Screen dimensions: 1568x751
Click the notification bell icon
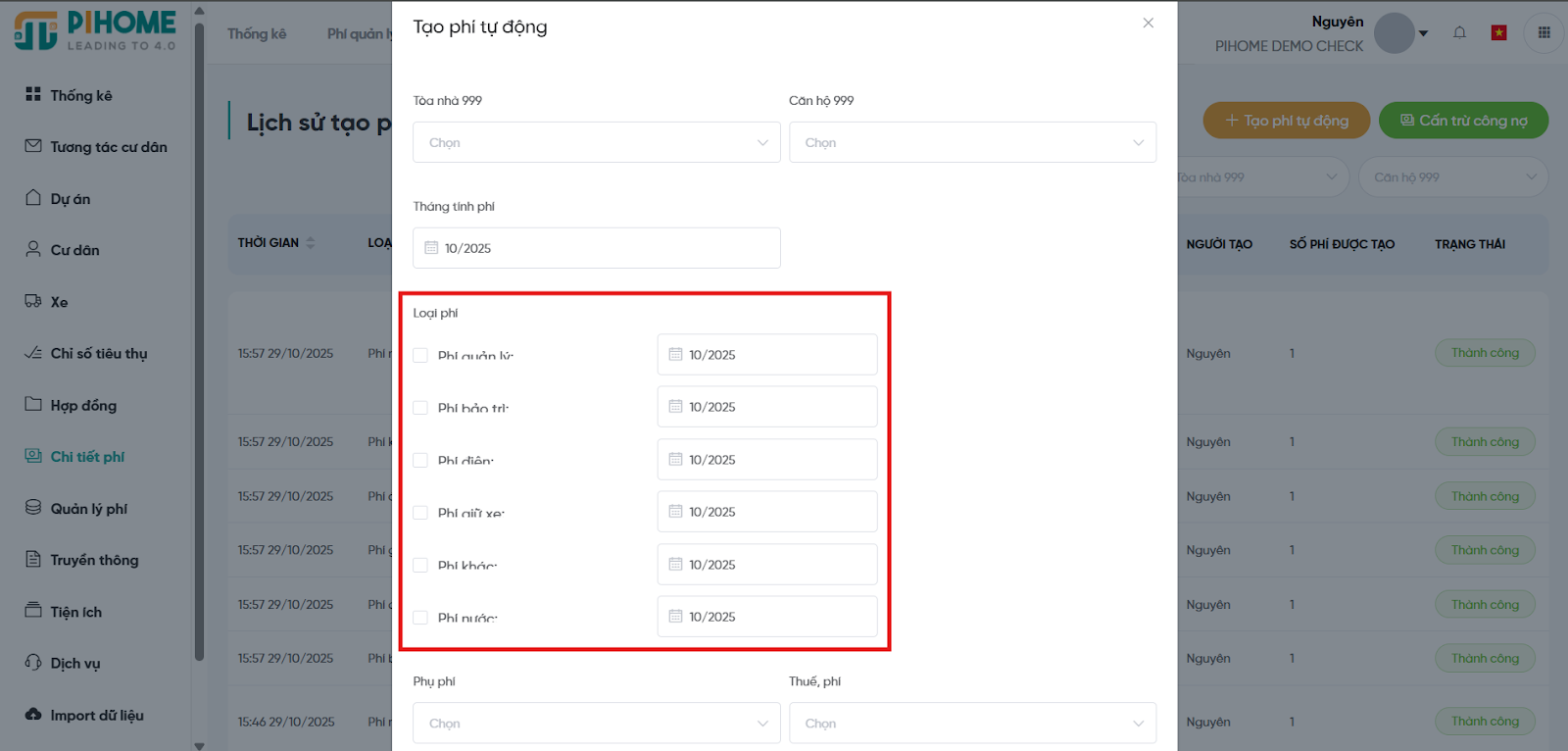click(x=1459, y=32)
